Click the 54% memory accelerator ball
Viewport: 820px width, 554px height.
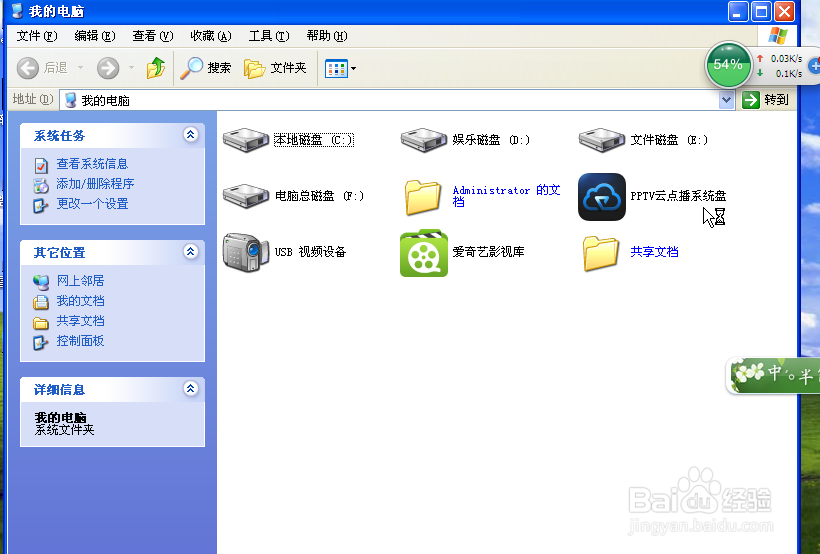point(728,64)
